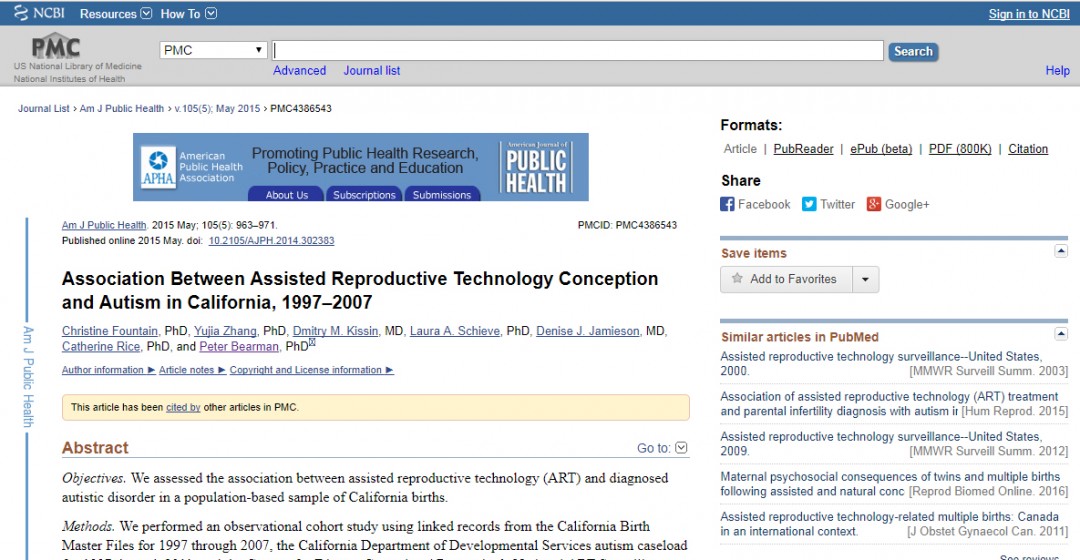Screen dimensions: 1080x560
Task: Click the NCBI logo icon
Action: pos(21,13)
